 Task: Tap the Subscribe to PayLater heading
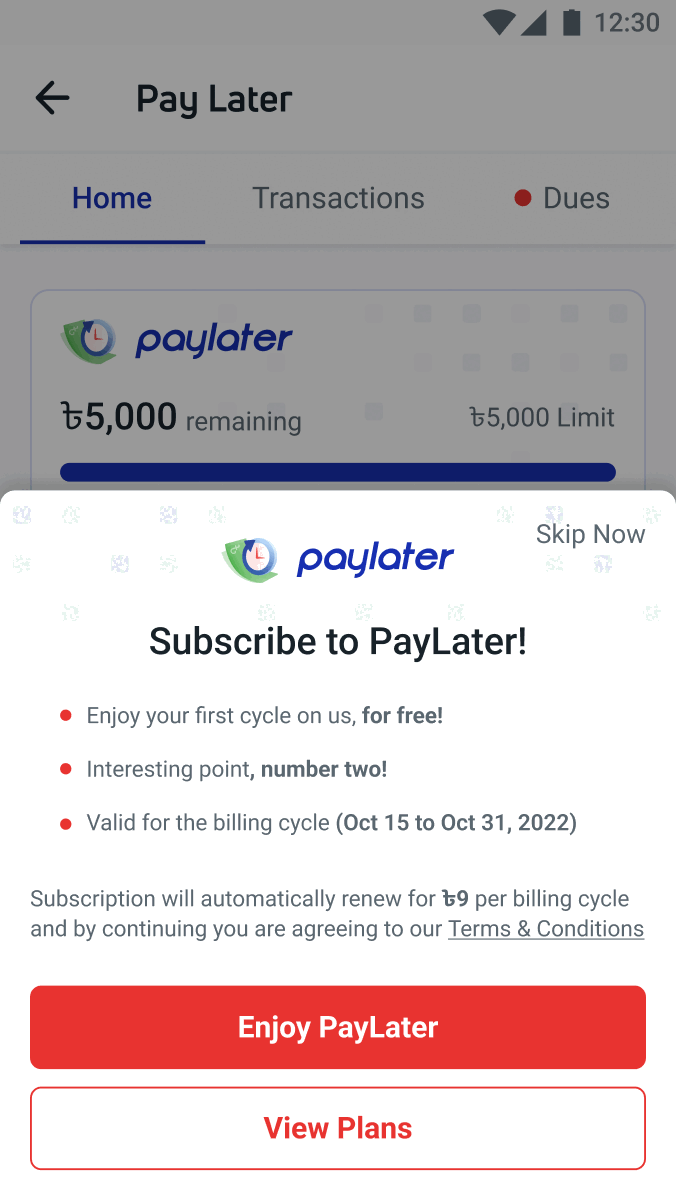tap(338, 641)
